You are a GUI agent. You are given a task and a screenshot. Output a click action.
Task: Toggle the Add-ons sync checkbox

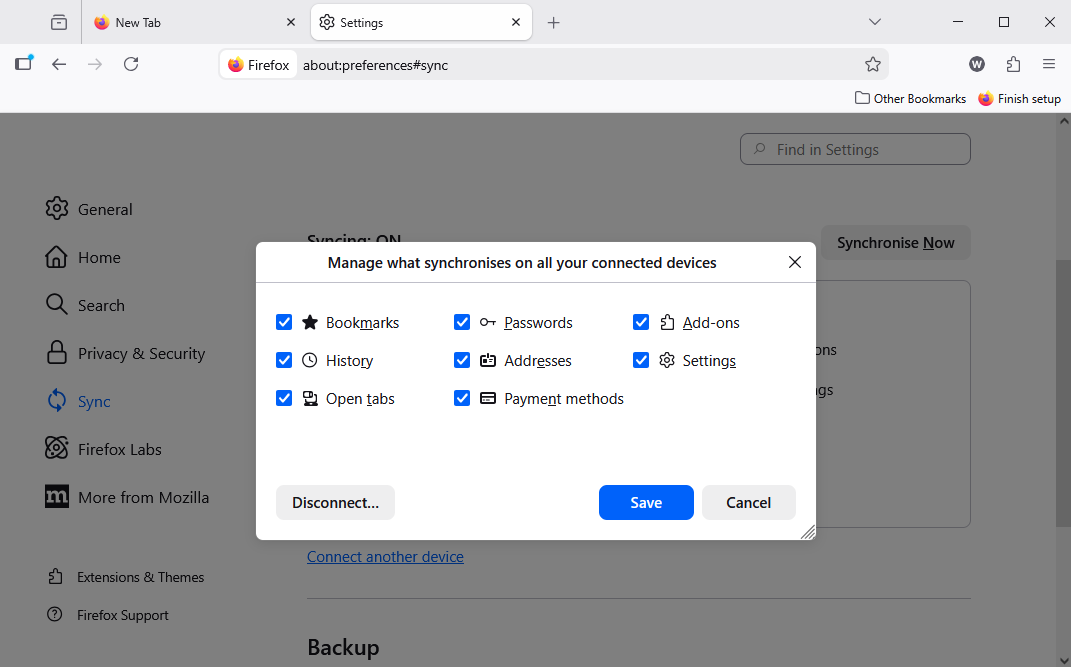pyautogui.click(x=641, y=322)
